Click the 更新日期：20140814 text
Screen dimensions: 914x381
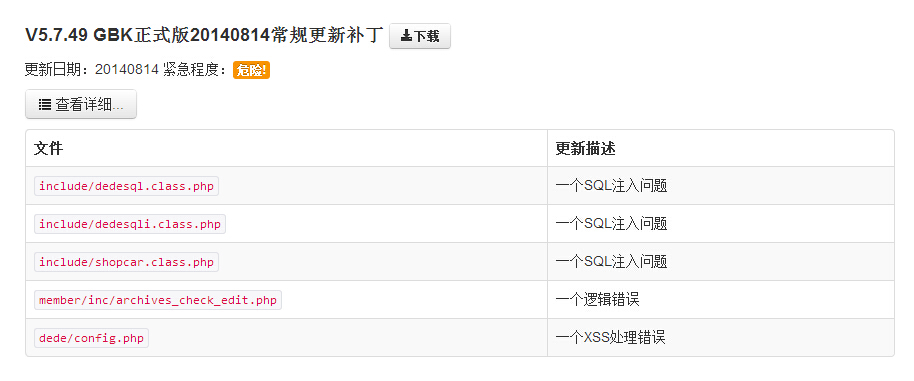[92, 70]
